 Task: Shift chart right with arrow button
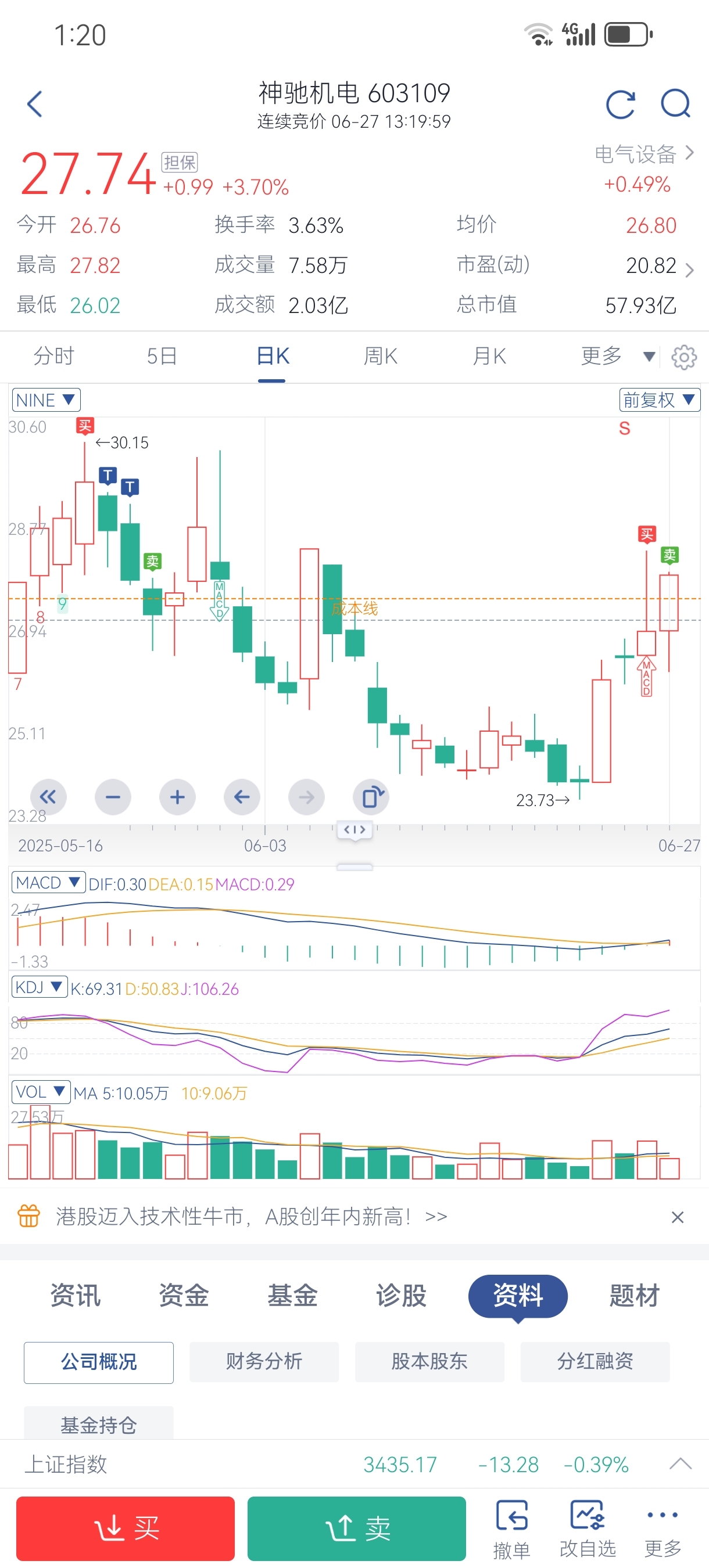(x=306, y=797)
